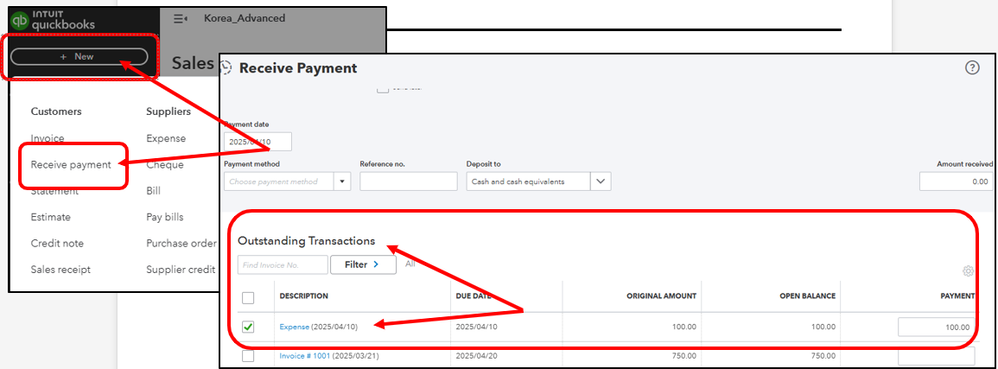Open the Filter button
Screen dimensions: 998x369
363,265
